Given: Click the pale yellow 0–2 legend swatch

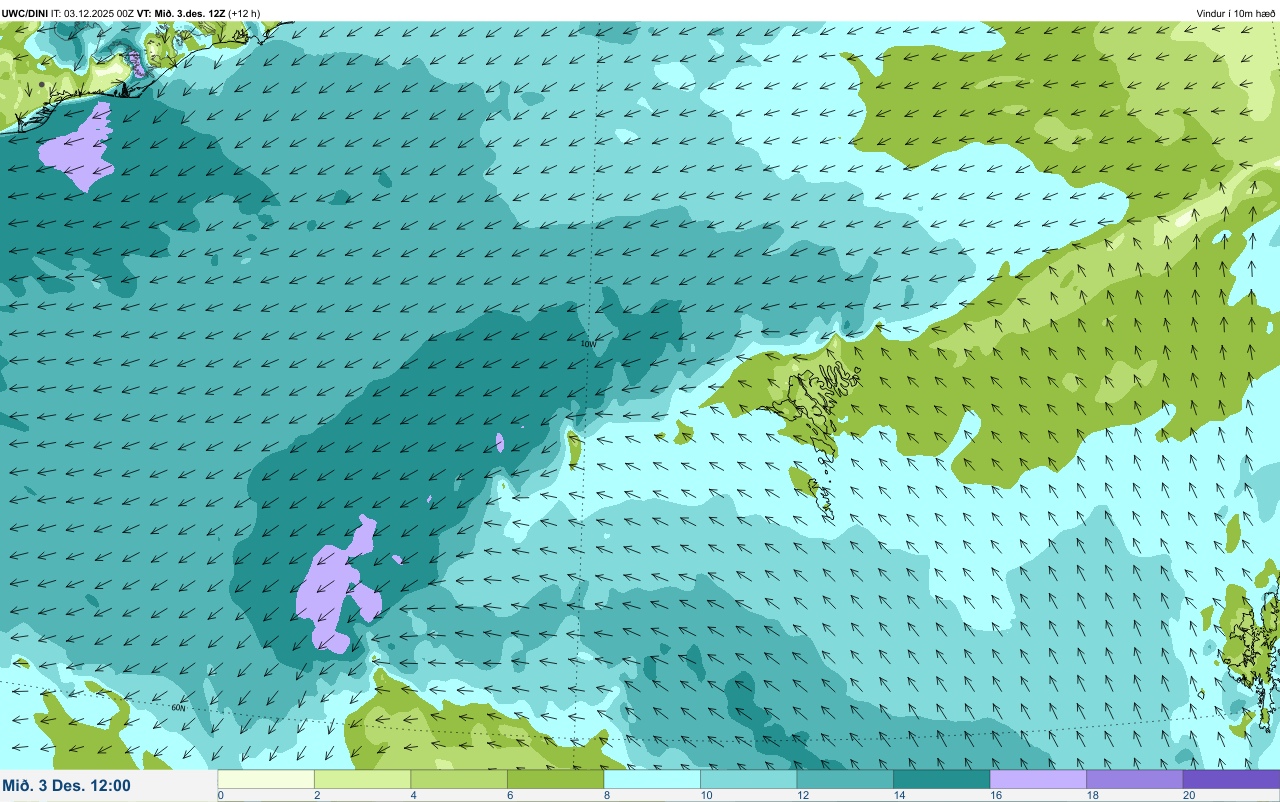Looking at the screenshot, I should tap(266, 779).
